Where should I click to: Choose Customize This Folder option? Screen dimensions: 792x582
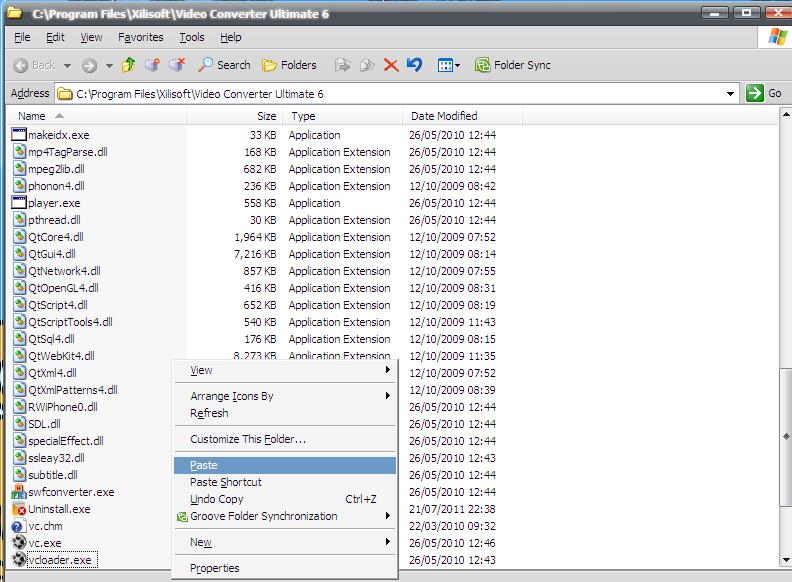click(285, 439)
